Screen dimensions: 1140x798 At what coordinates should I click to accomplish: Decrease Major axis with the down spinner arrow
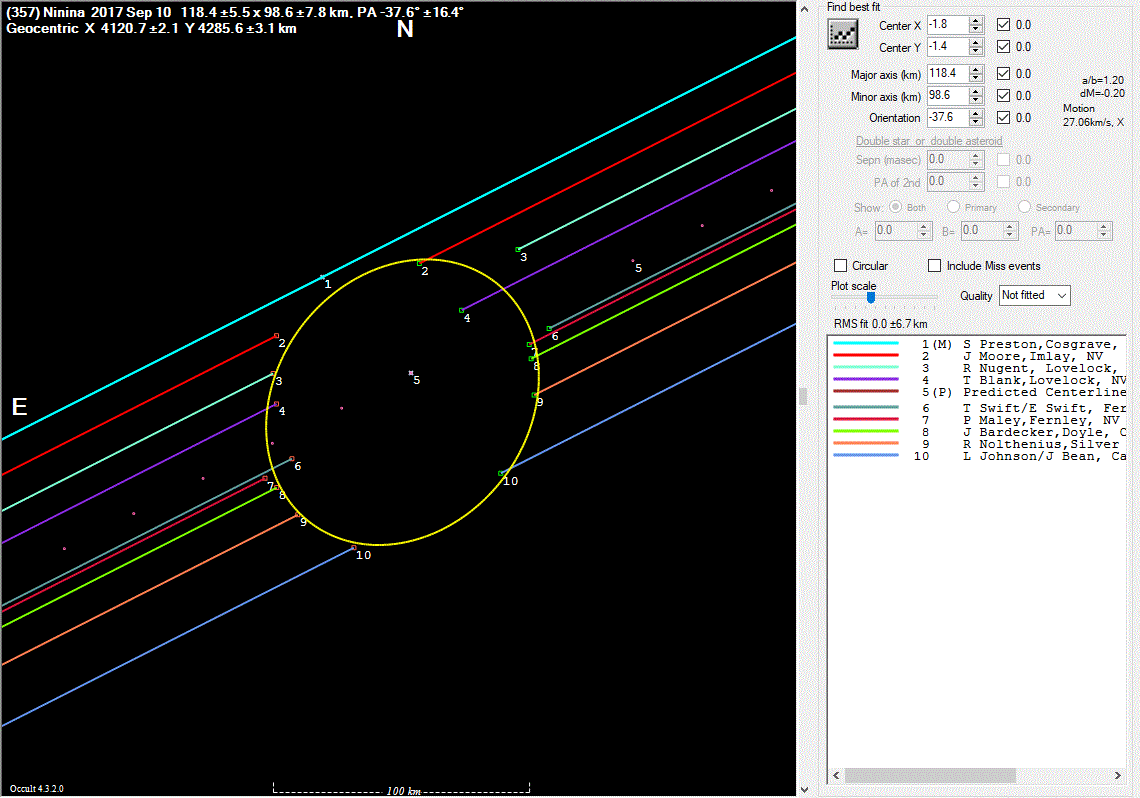pos(977,78)
